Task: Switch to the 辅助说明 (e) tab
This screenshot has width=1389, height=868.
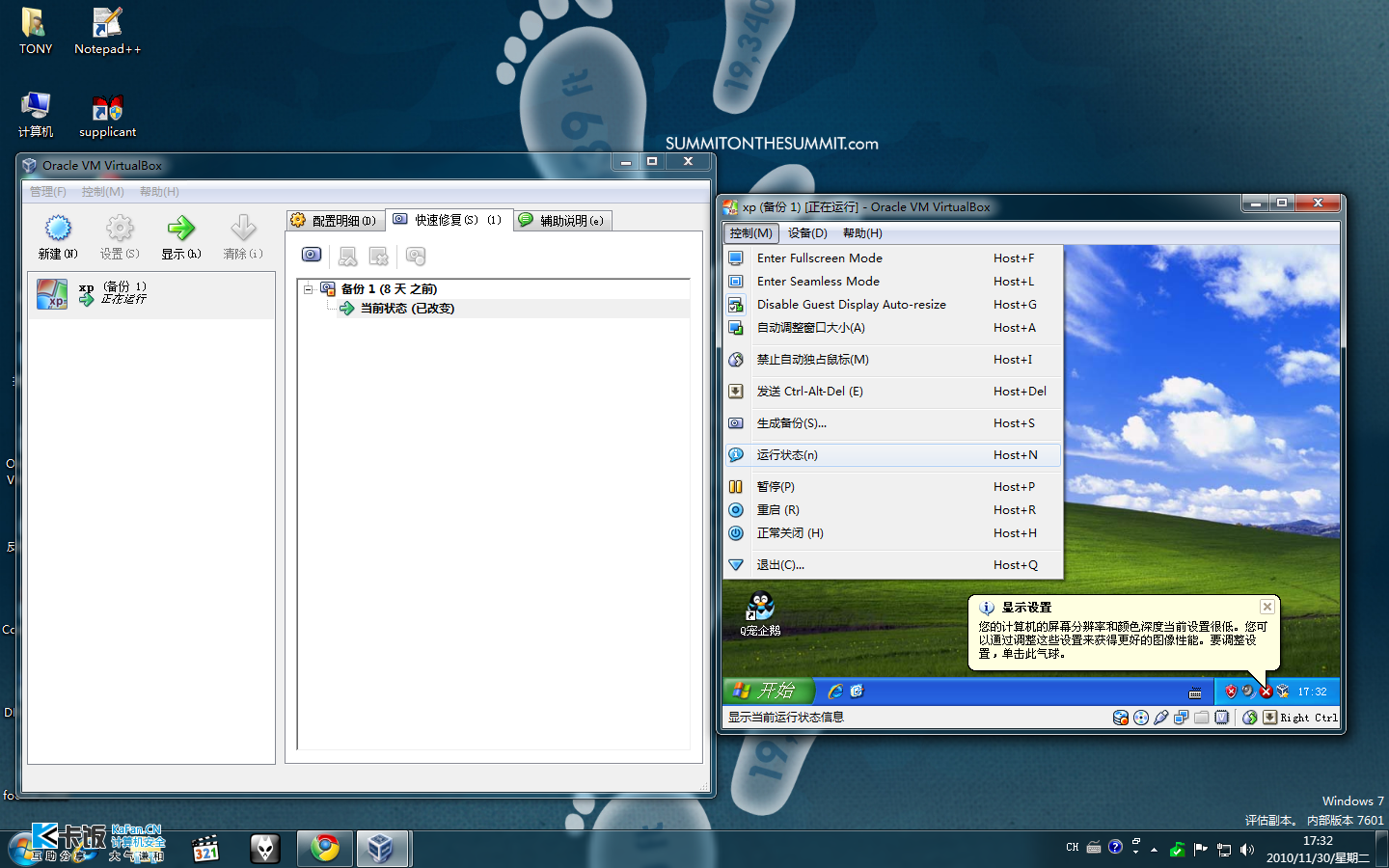Action: pos(562,220)
